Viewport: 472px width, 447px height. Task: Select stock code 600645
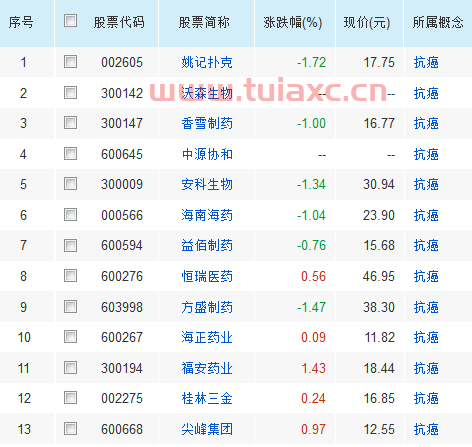122,154
